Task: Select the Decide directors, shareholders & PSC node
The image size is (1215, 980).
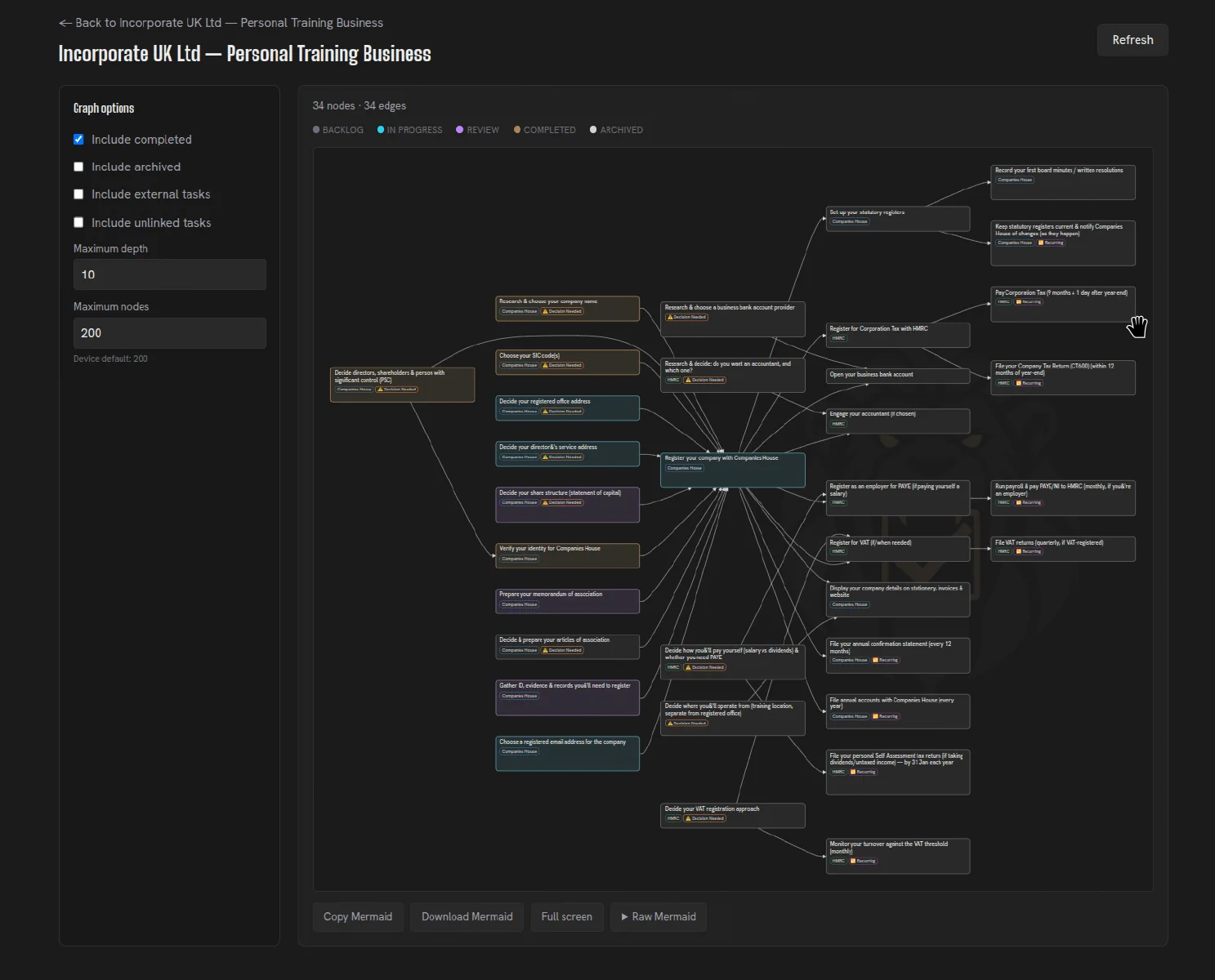Action: 402,385
